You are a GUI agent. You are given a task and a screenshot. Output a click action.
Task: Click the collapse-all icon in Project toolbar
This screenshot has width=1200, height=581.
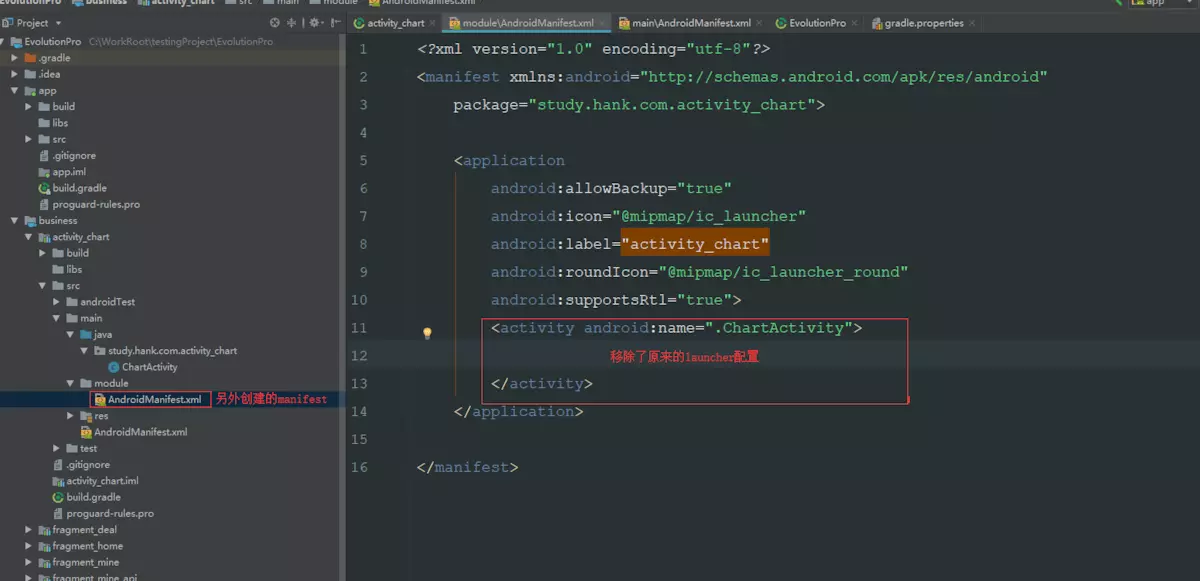(x=292, y=22)
